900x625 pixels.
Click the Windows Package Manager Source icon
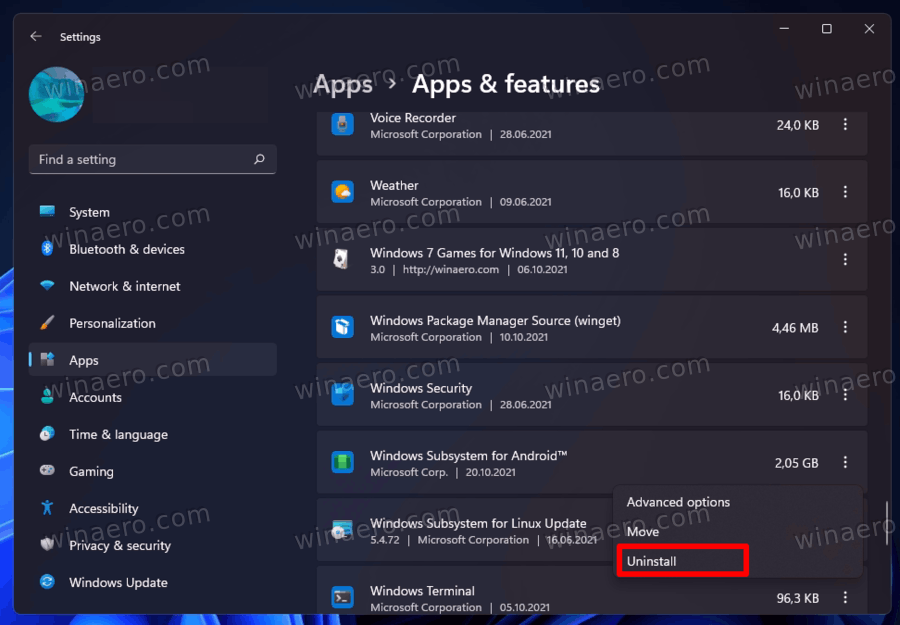coord(343,327)
